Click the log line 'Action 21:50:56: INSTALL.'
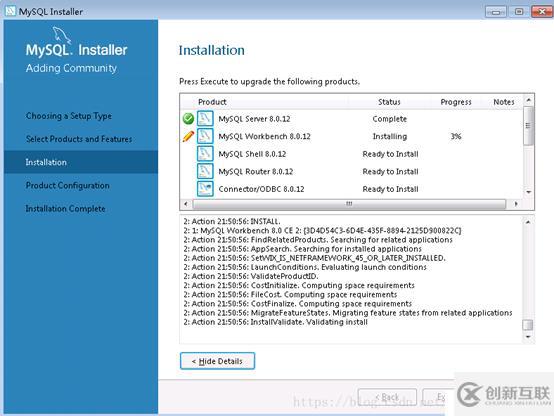The image size is (554, 416). coord(232,222)
